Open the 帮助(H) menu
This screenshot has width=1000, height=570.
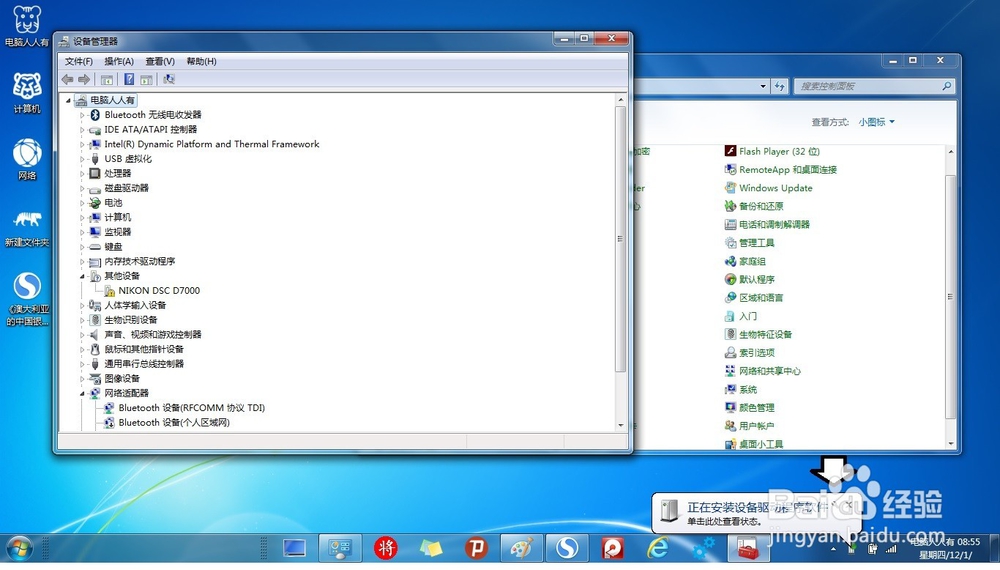(202, 61)
